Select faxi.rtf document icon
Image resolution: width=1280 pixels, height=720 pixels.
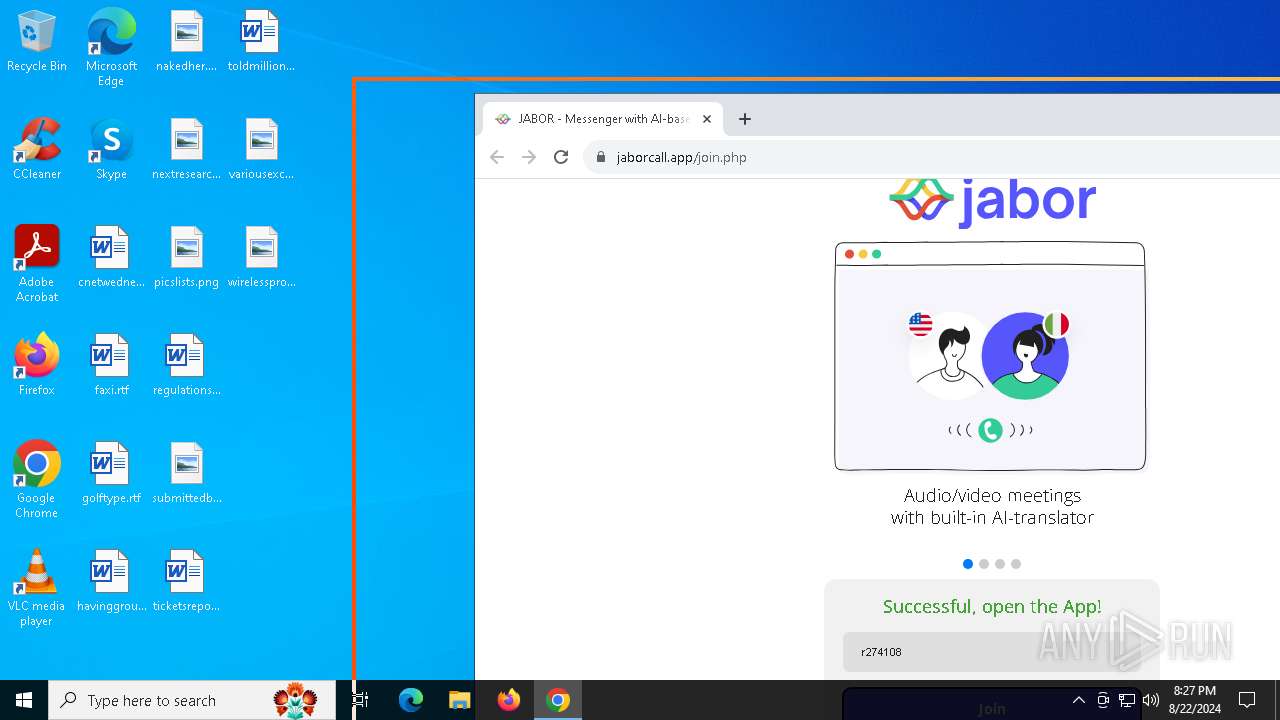(111, 366)
